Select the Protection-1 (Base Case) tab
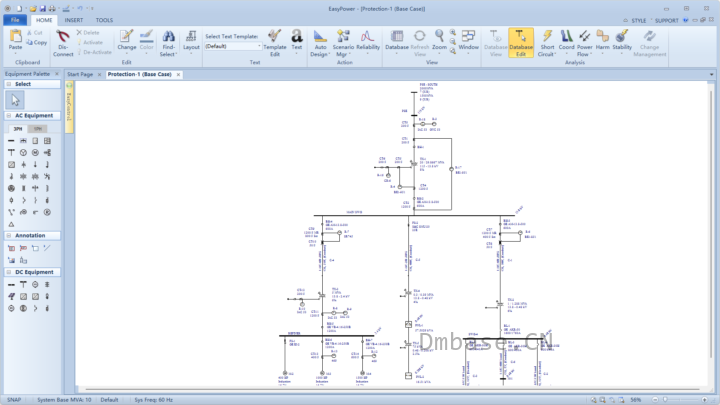The height and width of the screenshot is (405, 720). [x=140, y=74]
